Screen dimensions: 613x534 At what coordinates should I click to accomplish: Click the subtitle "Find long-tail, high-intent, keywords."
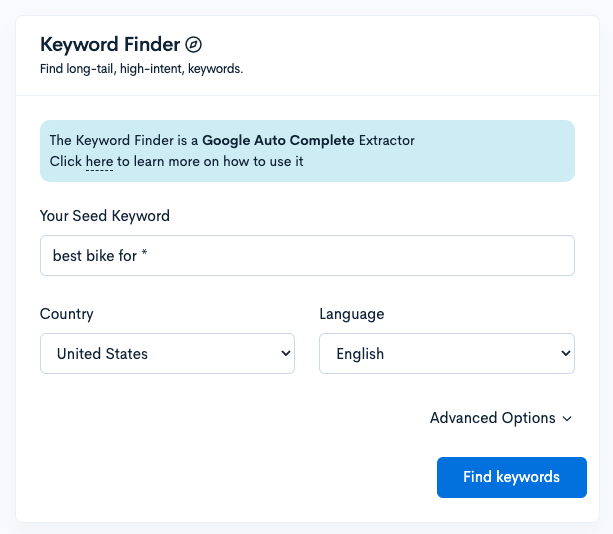(x=141, y=70)
